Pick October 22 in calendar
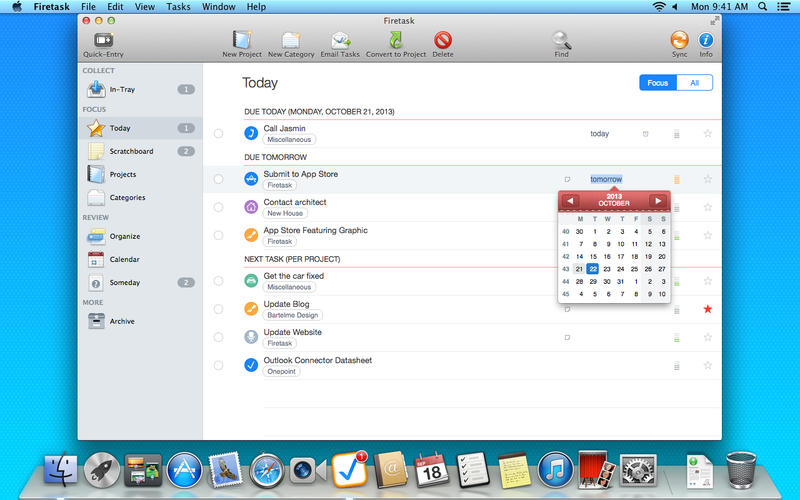Screen dimensions: 800x500 [592, 269]
